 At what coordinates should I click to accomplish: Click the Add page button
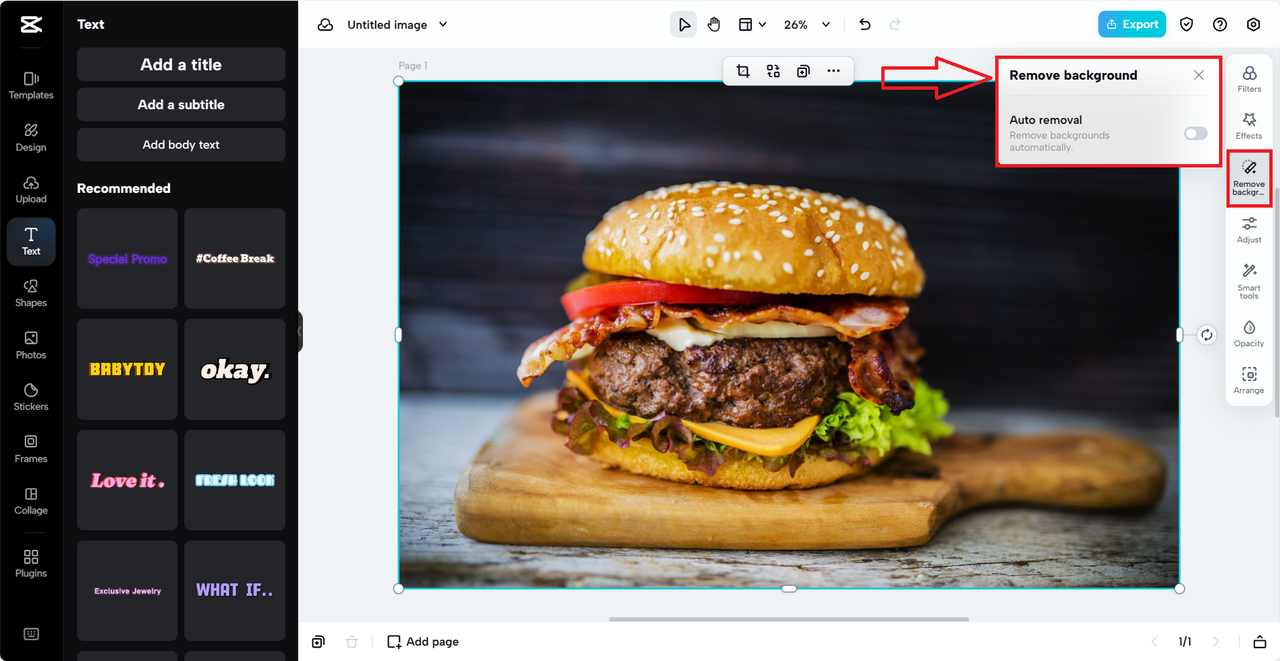[423, 641]
